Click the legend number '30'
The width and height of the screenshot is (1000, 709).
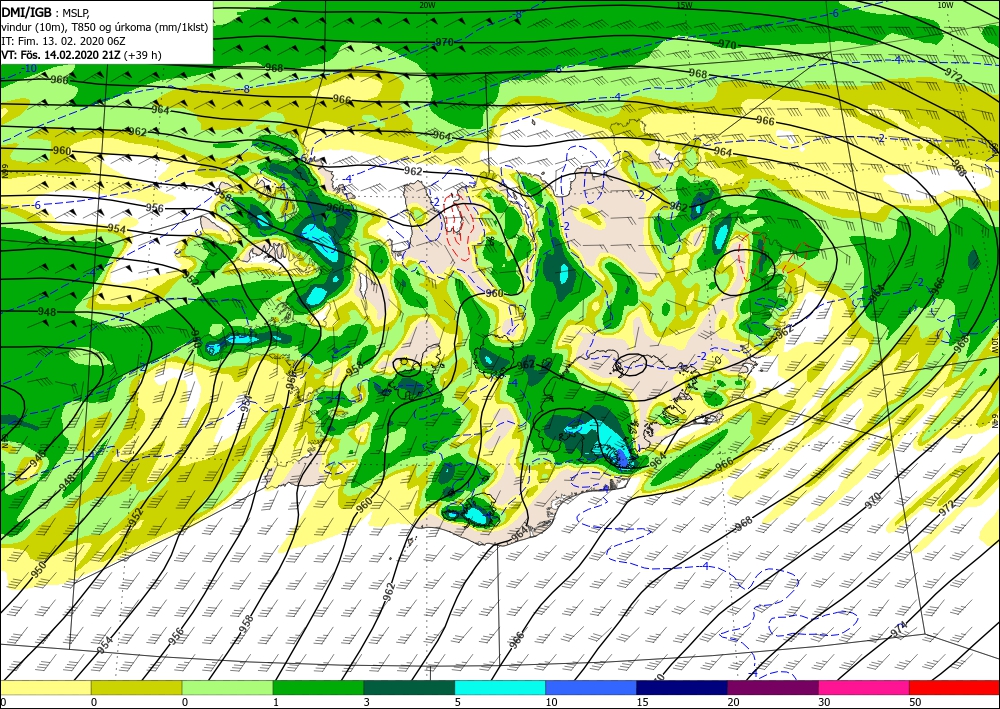pyautogui.click(x=825, y=702)
